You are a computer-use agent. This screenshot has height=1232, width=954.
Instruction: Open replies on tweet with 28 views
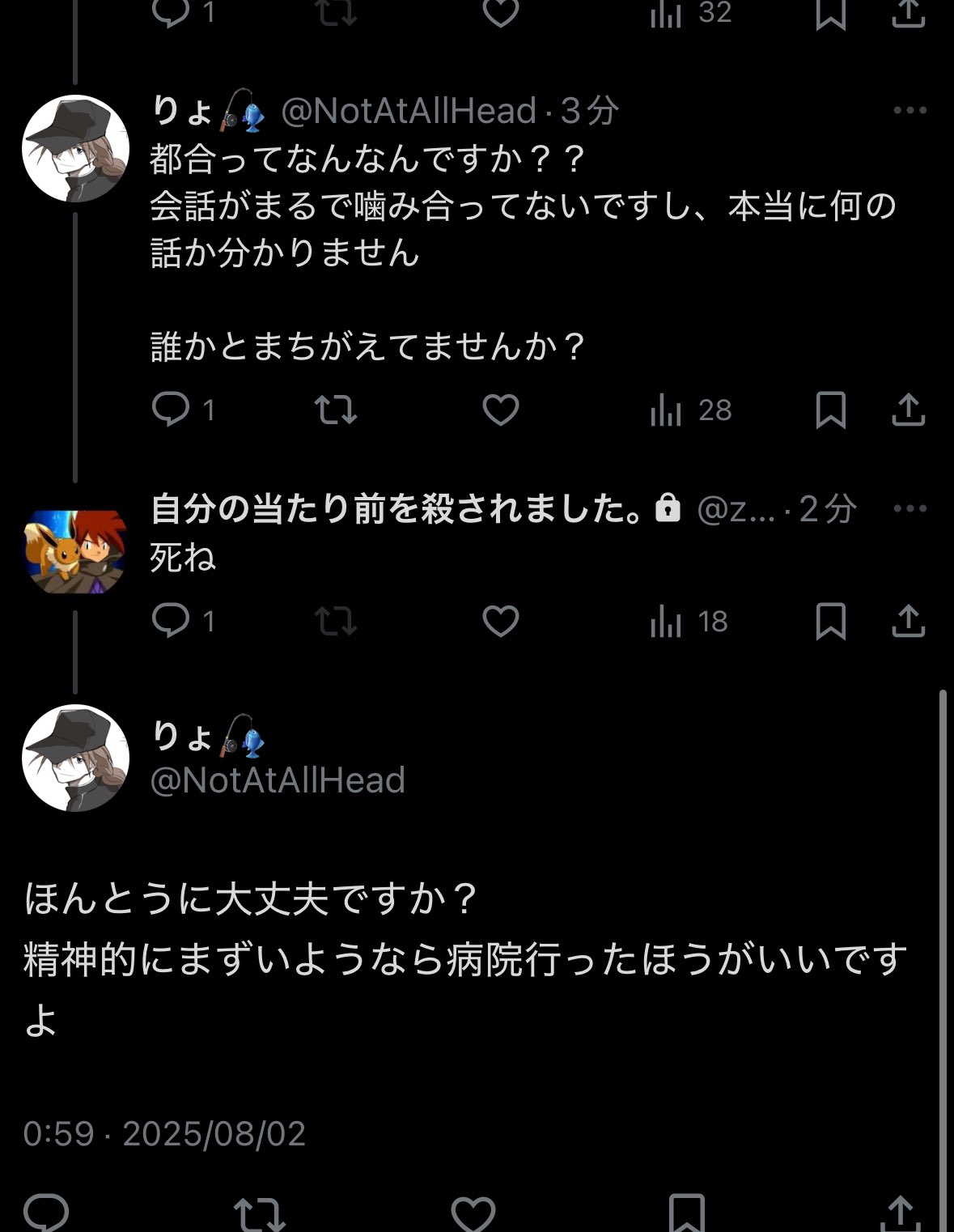point(171,410)
